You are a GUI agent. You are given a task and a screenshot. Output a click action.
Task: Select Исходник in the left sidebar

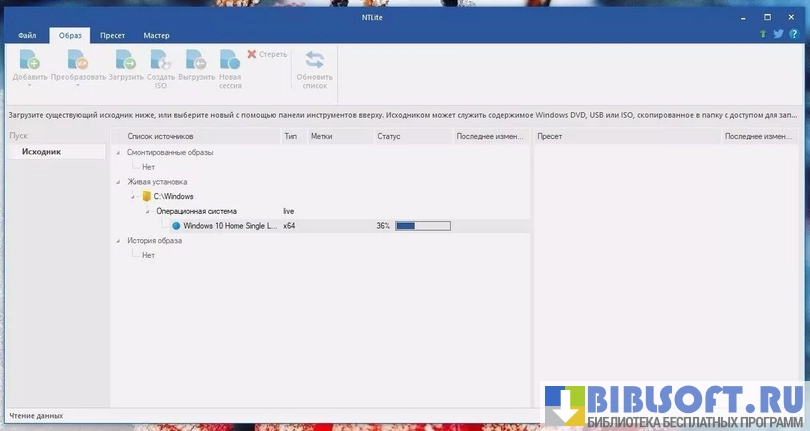[x=42, y=152]
